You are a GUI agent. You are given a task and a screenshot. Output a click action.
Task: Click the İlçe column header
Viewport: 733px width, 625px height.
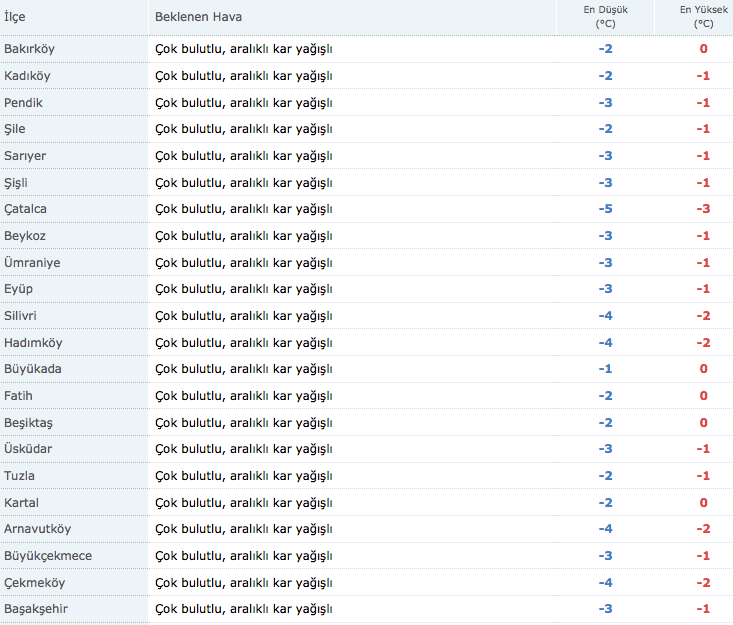[x=15, y=17]
